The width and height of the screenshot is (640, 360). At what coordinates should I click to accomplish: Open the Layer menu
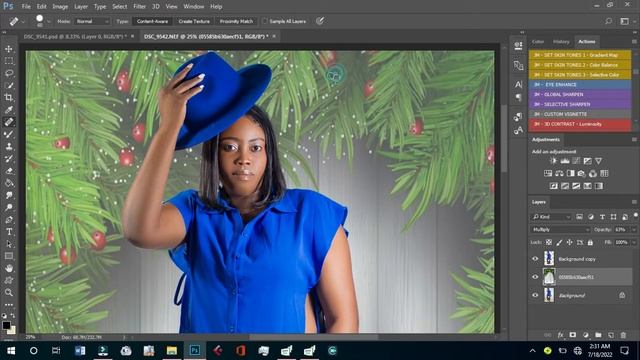tap(81, 7)
